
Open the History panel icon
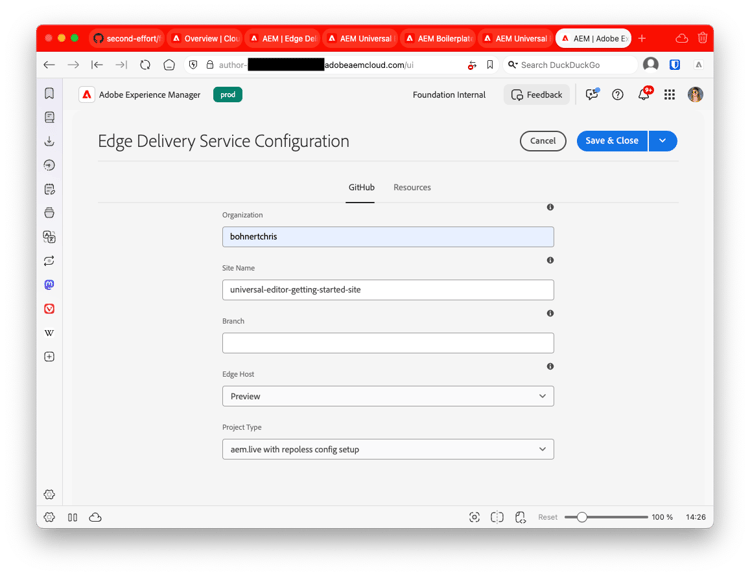[x=49, y=165]
